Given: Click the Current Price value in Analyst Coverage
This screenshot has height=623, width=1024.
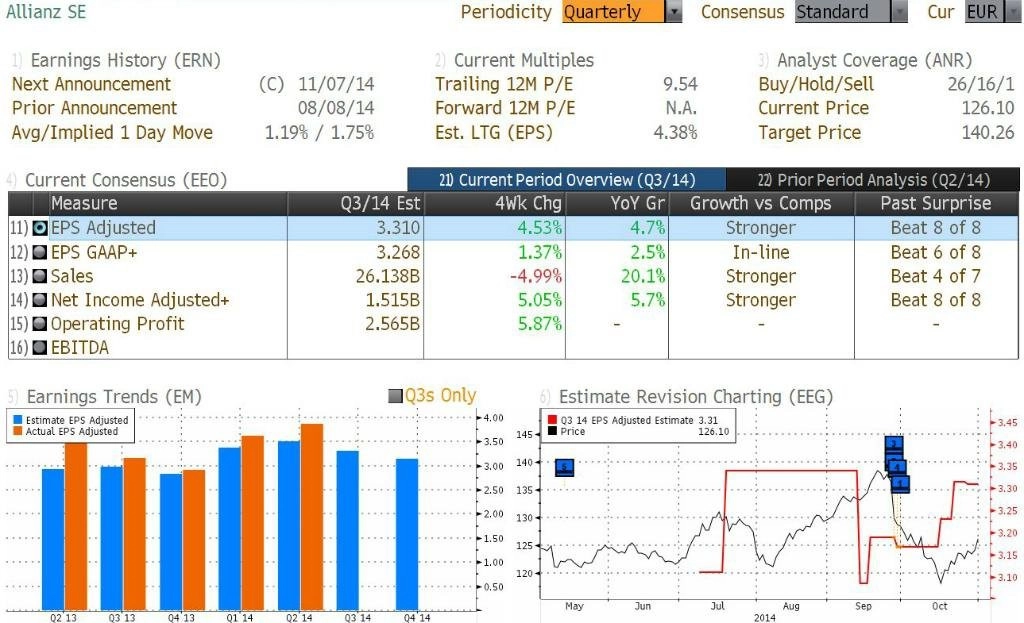Looking at the screenshot, I should pos(987,108).
